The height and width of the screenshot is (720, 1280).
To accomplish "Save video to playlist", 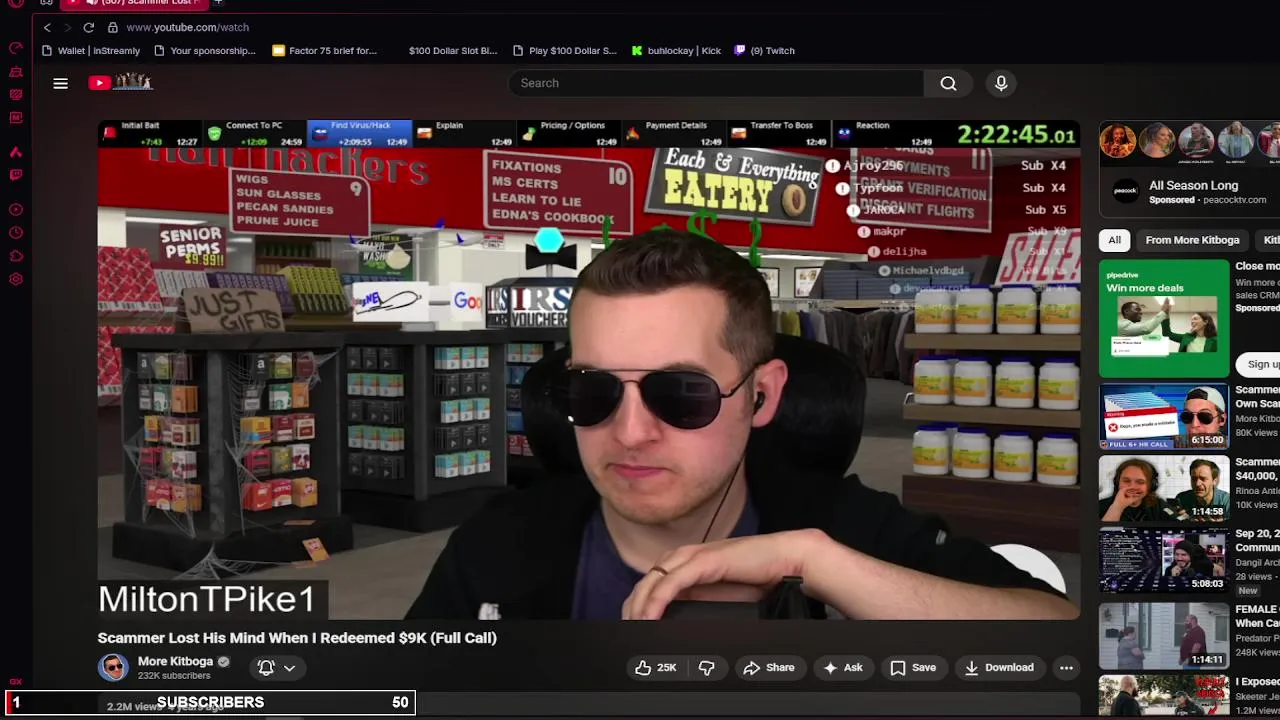I will [913, 667].
